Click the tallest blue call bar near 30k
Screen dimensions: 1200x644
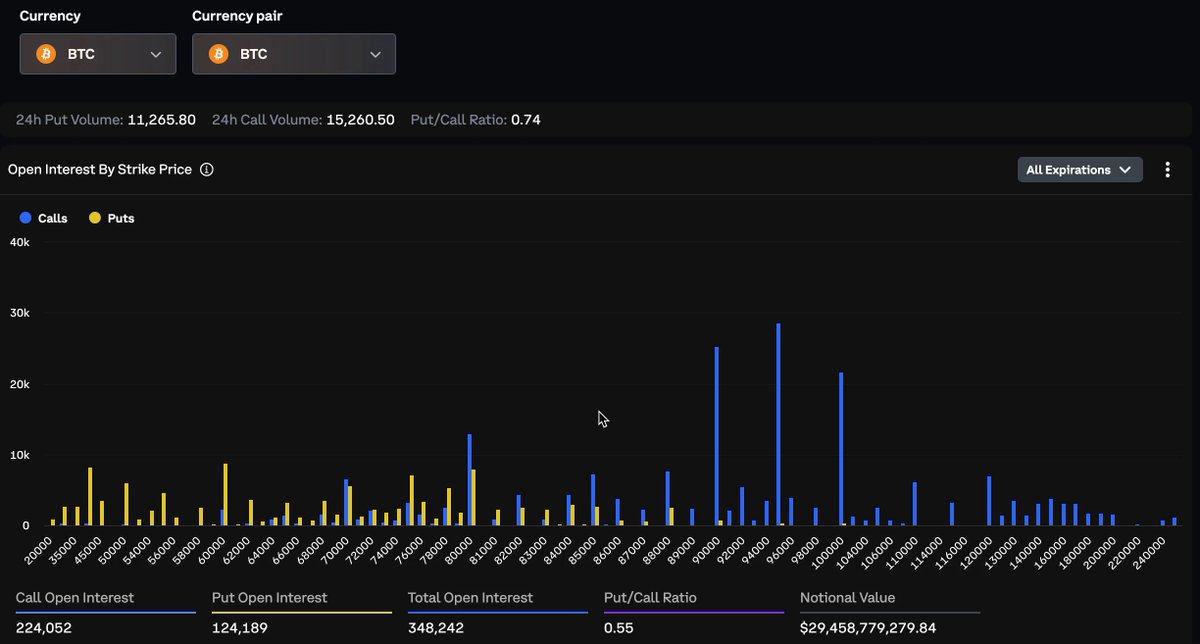click(779, 424)
